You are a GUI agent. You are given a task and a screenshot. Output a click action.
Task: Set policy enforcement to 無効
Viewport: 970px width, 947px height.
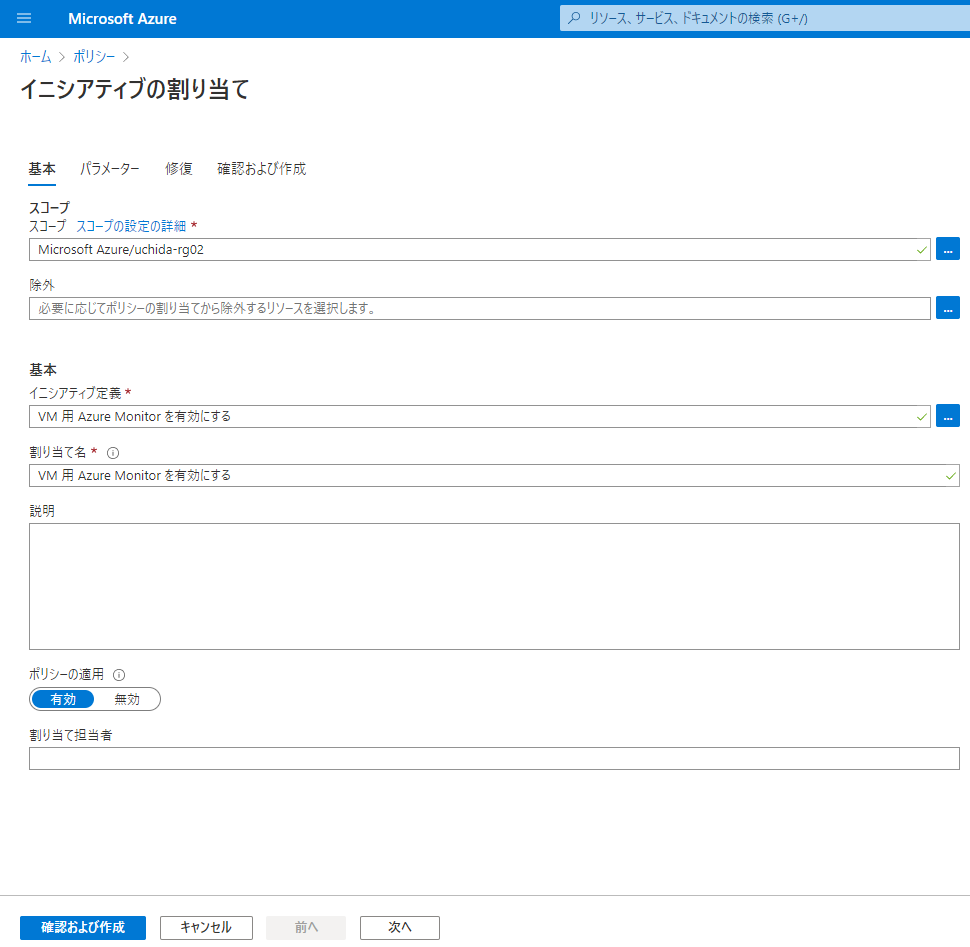pos(127,699)
